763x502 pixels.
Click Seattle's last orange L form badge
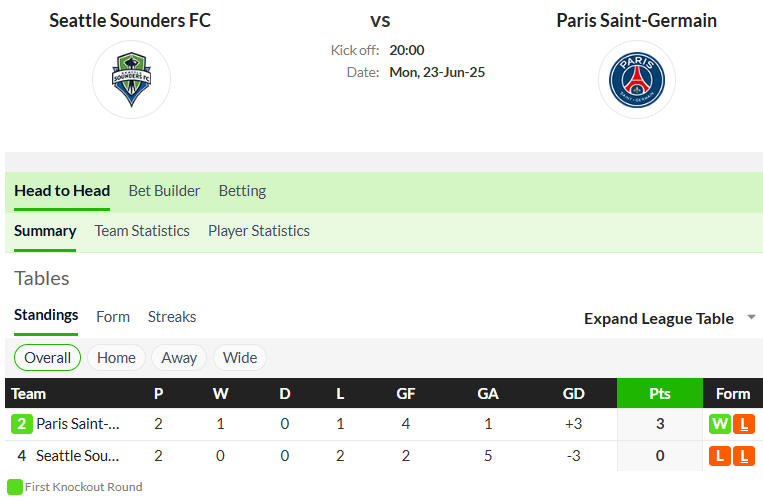coord(744,456)
